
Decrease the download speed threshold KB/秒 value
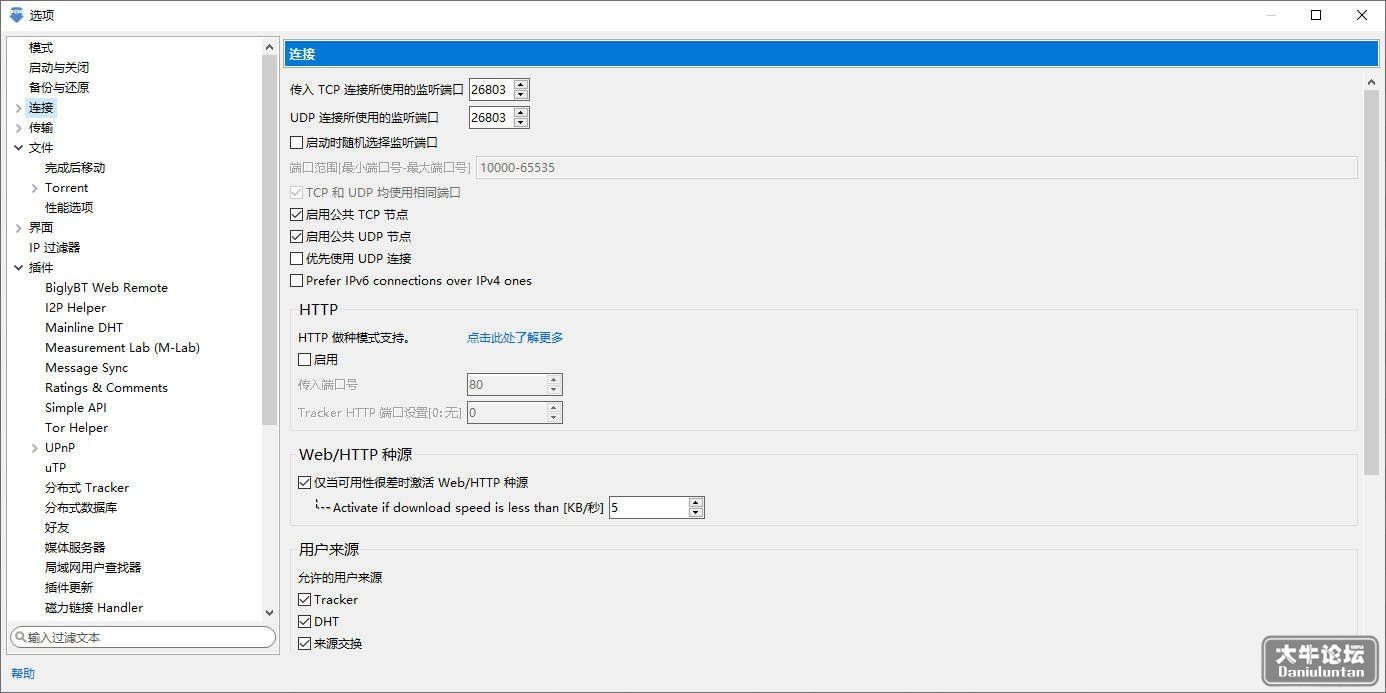[696, 513]
